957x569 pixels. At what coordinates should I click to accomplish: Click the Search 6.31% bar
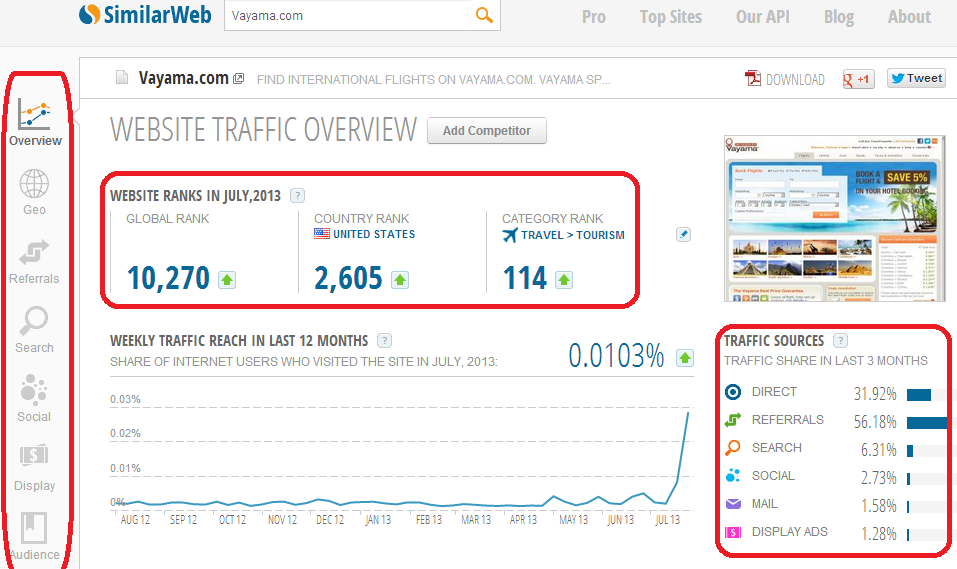910,451
